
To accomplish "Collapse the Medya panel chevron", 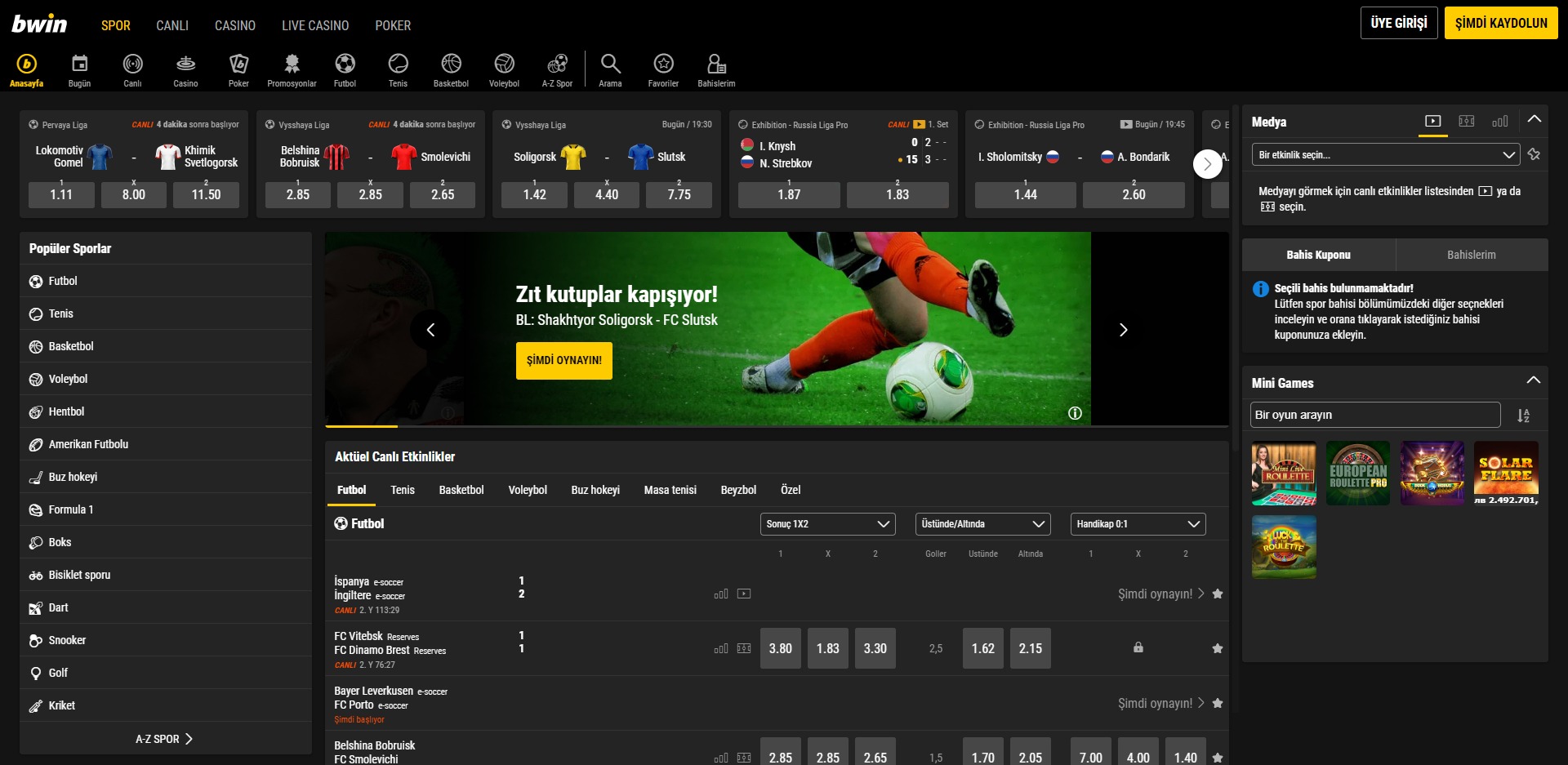I will coord(1535,119).
